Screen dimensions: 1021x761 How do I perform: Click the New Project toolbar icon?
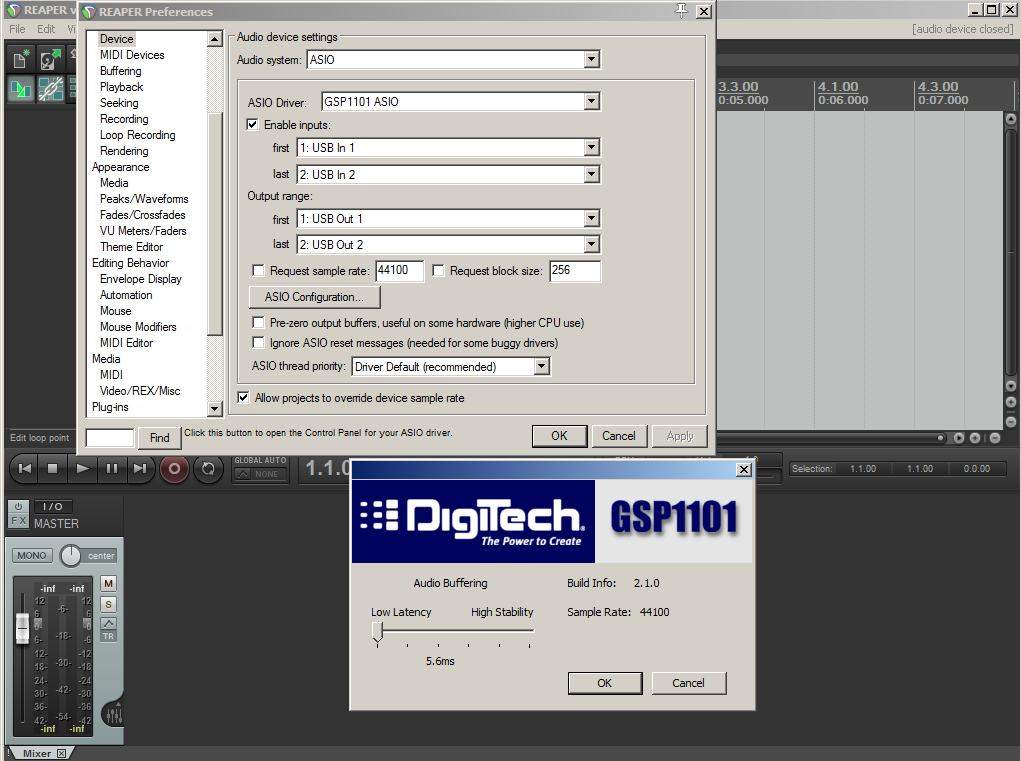coord(20,59)
